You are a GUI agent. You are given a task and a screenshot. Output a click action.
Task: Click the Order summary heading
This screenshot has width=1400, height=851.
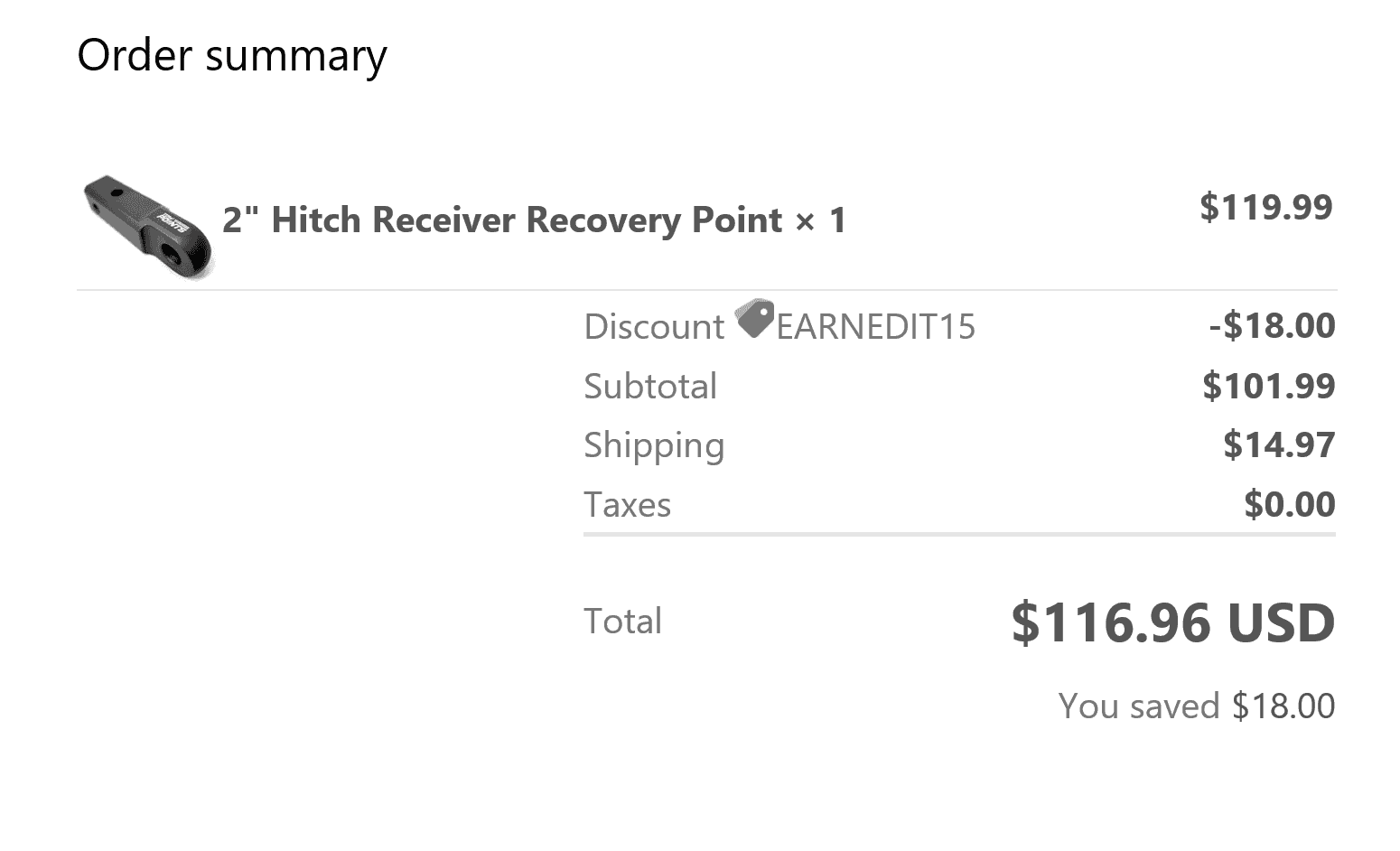click(x=232, y=56)
